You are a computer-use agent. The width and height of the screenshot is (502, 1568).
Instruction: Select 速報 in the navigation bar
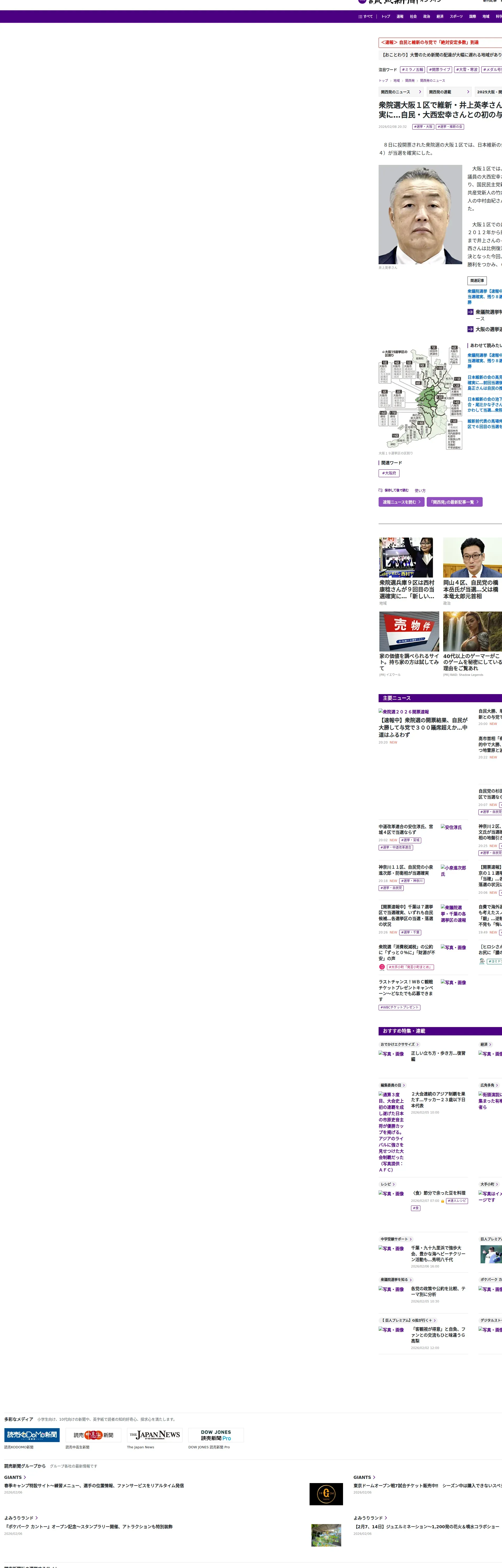(400, 16)
